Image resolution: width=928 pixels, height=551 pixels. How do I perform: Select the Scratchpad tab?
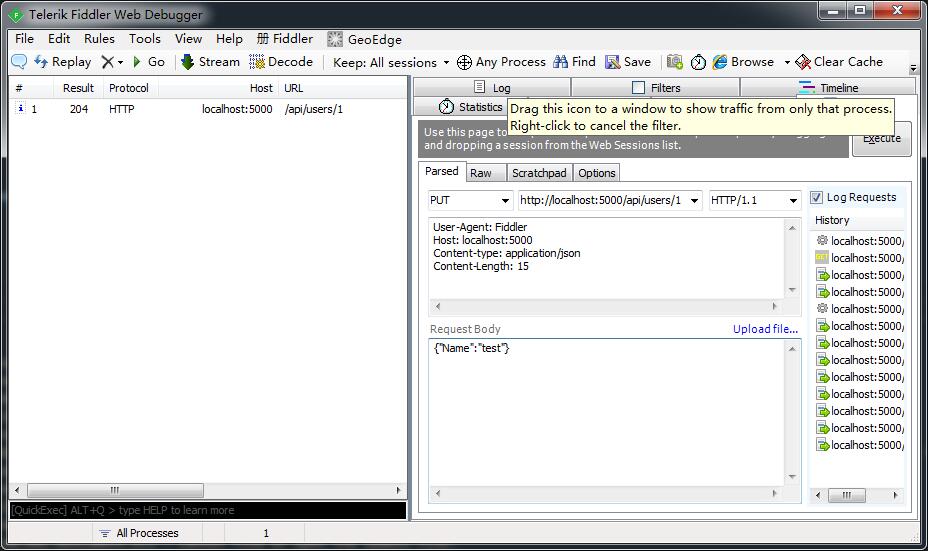(x=539, y=173)
